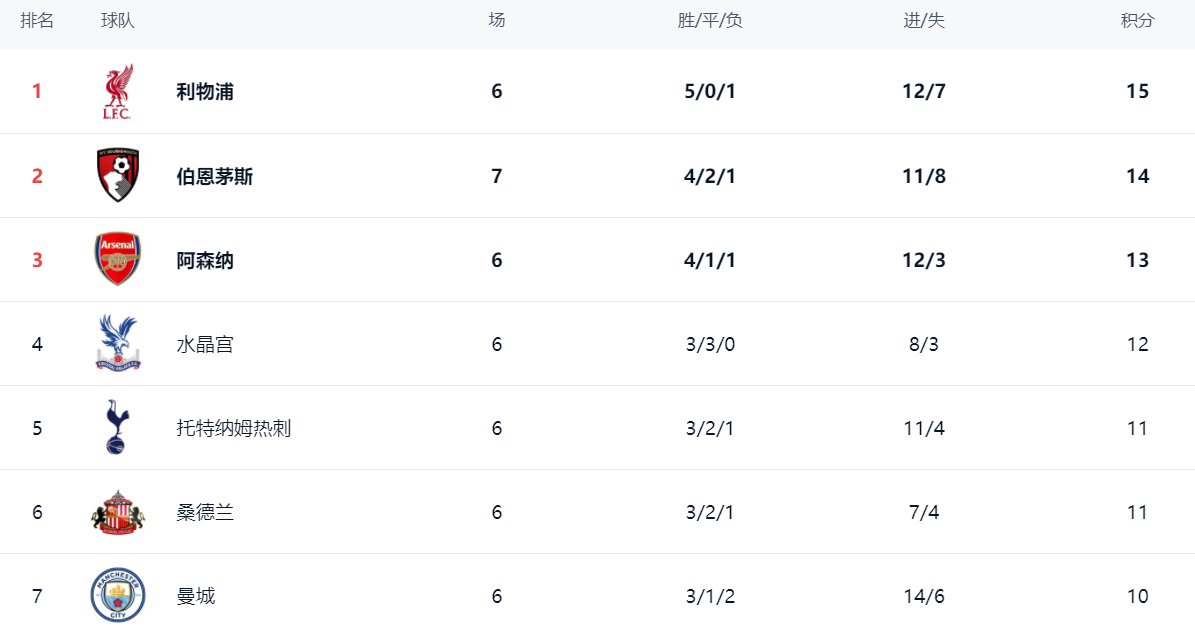The image size is (1195, 633).
Task: Open the 桑德兰 team page
Action: point(205,512)
